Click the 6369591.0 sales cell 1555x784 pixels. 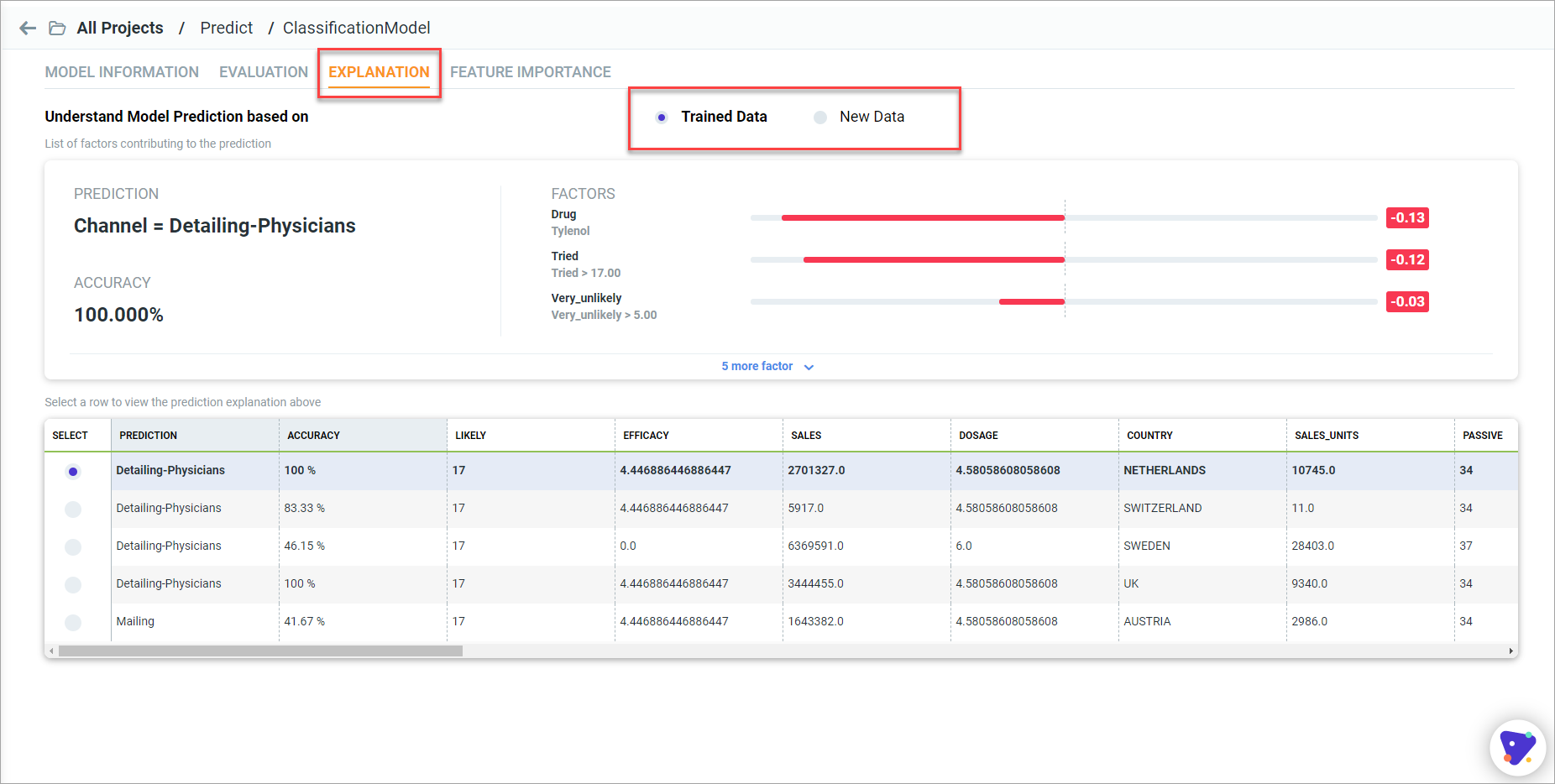867,546
